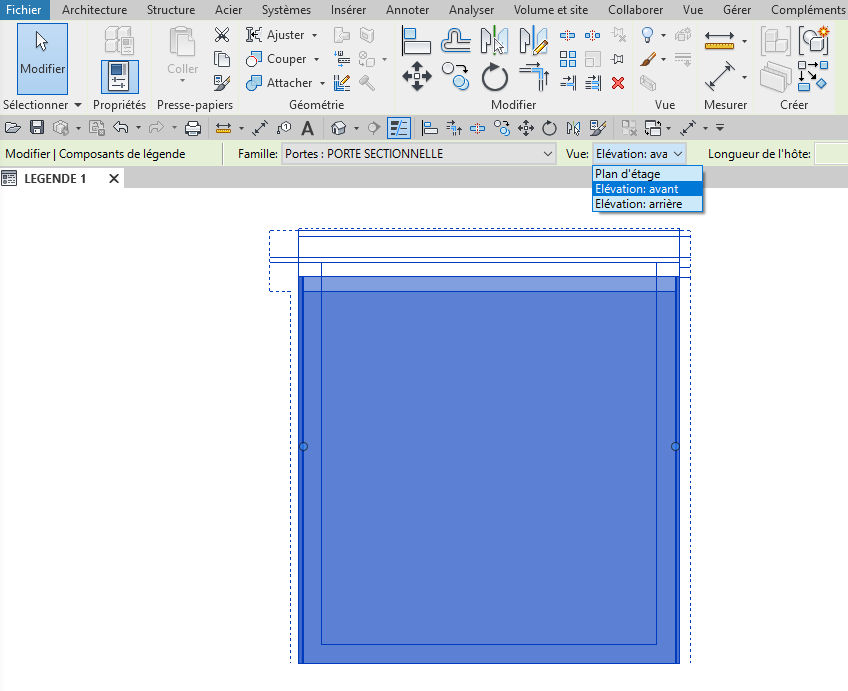Click the Offset tool icon

click(456, 41)
